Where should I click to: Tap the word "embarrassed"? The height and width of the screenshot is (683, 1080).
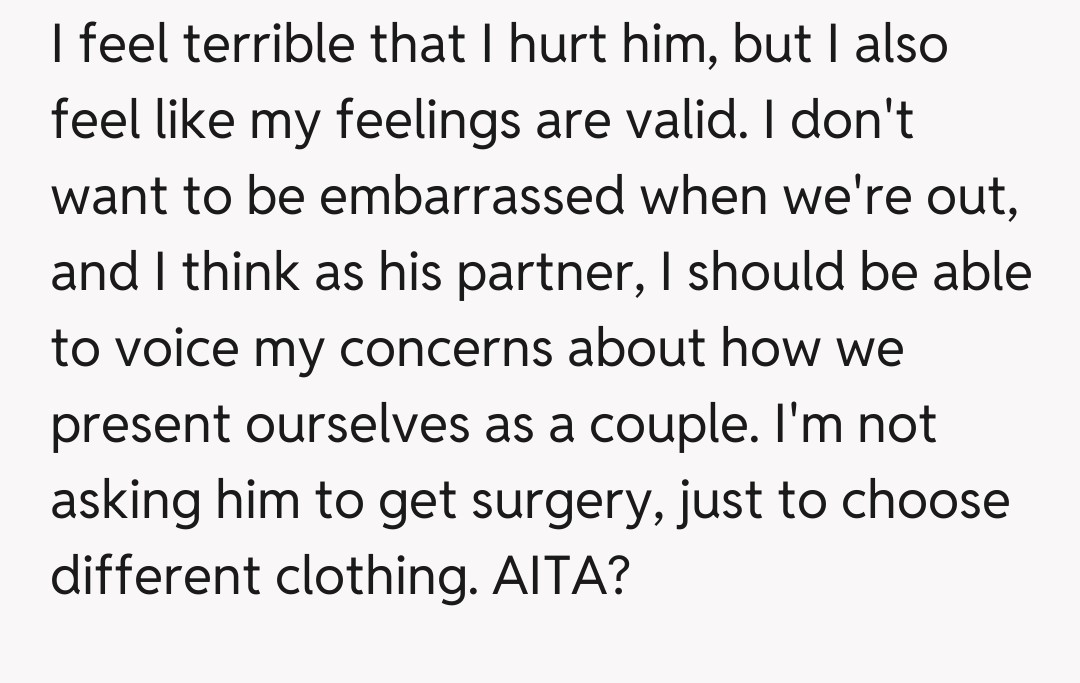pos(475,197)
